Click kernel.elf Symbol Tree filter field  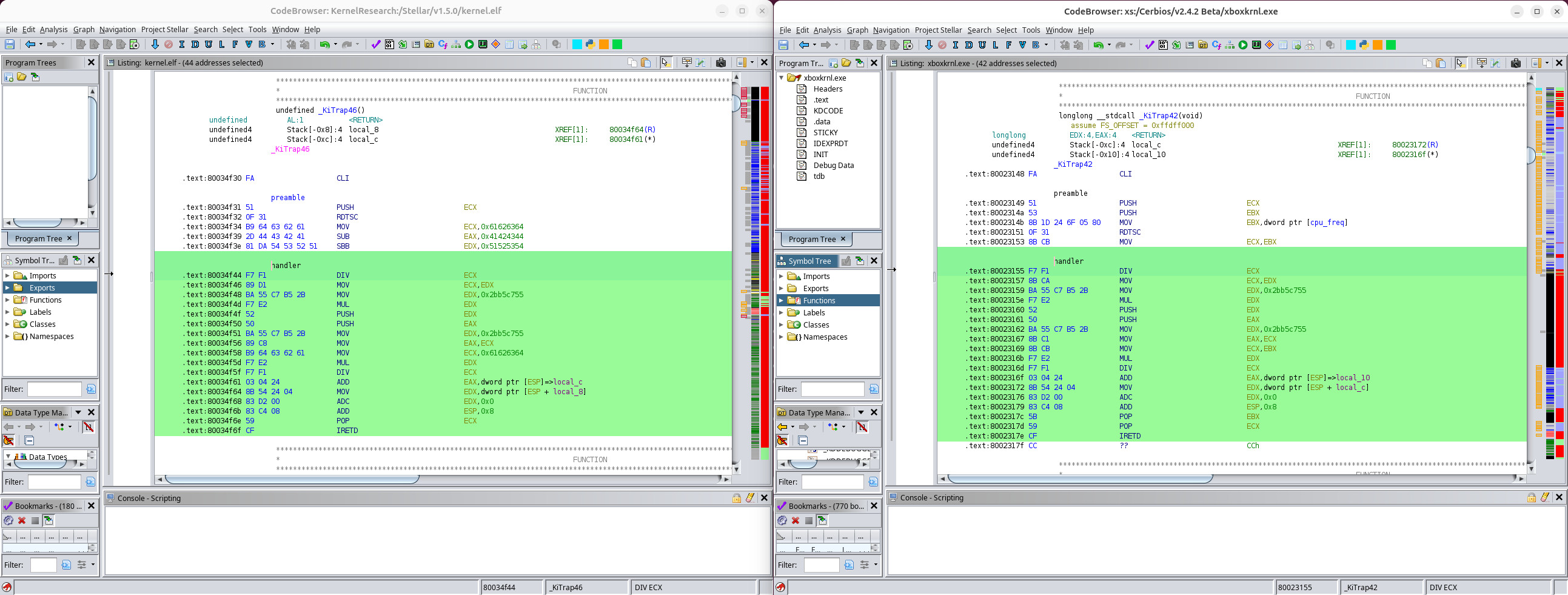tap(54, 389)
